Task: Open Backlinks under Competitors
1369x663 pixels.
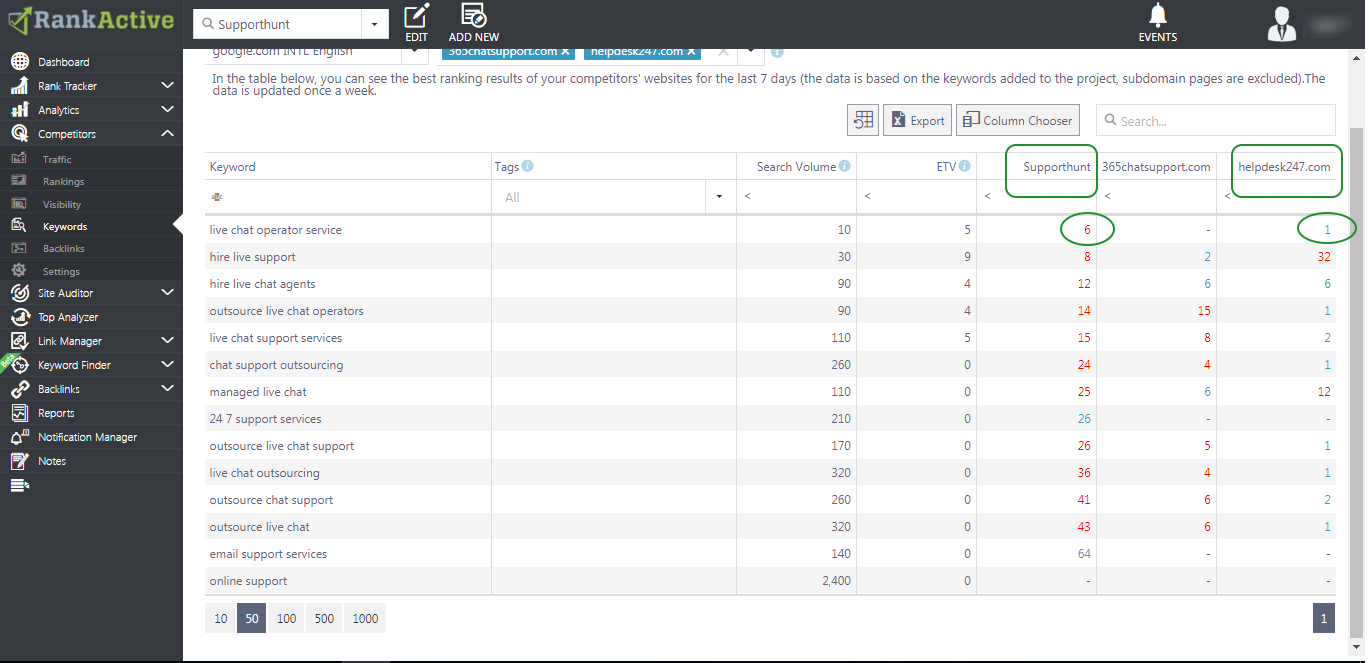Action: (x=64, y=249)
